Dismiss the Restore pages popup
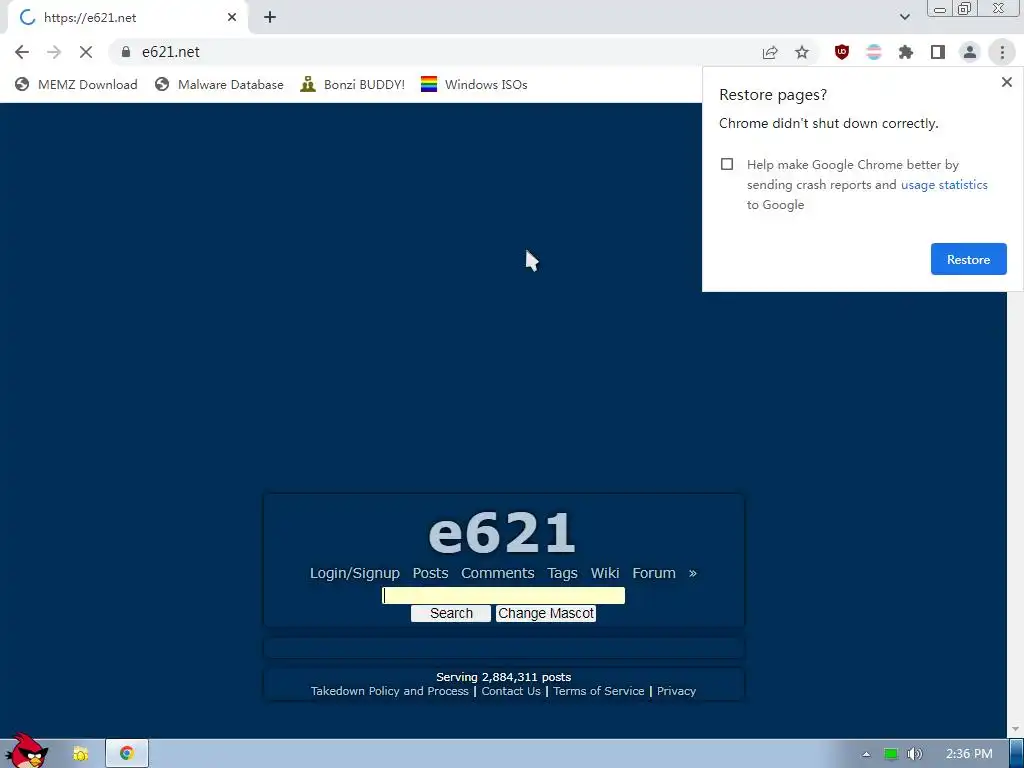Screen dimensions: 1024x768 click(1006, 82)
